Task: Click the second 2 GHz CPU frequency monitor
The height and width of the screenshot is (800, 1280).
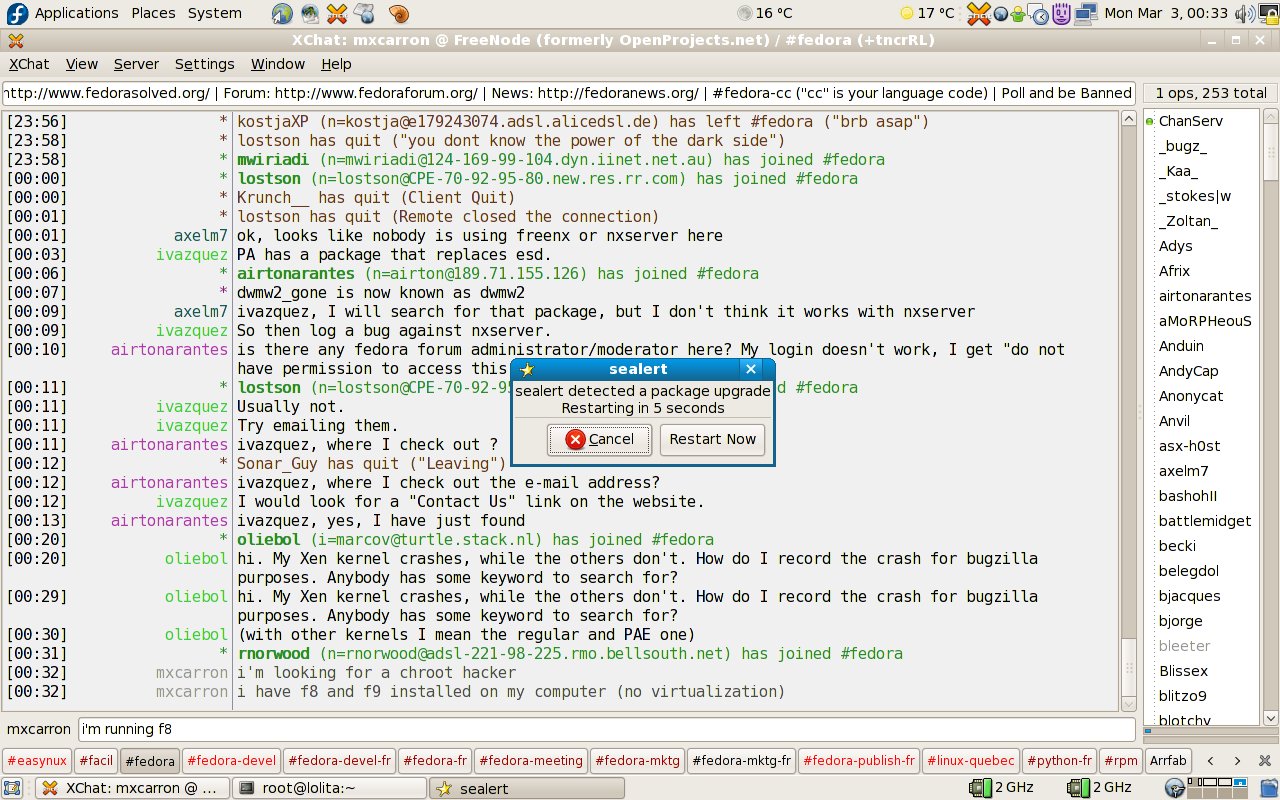Action: 1098,787
